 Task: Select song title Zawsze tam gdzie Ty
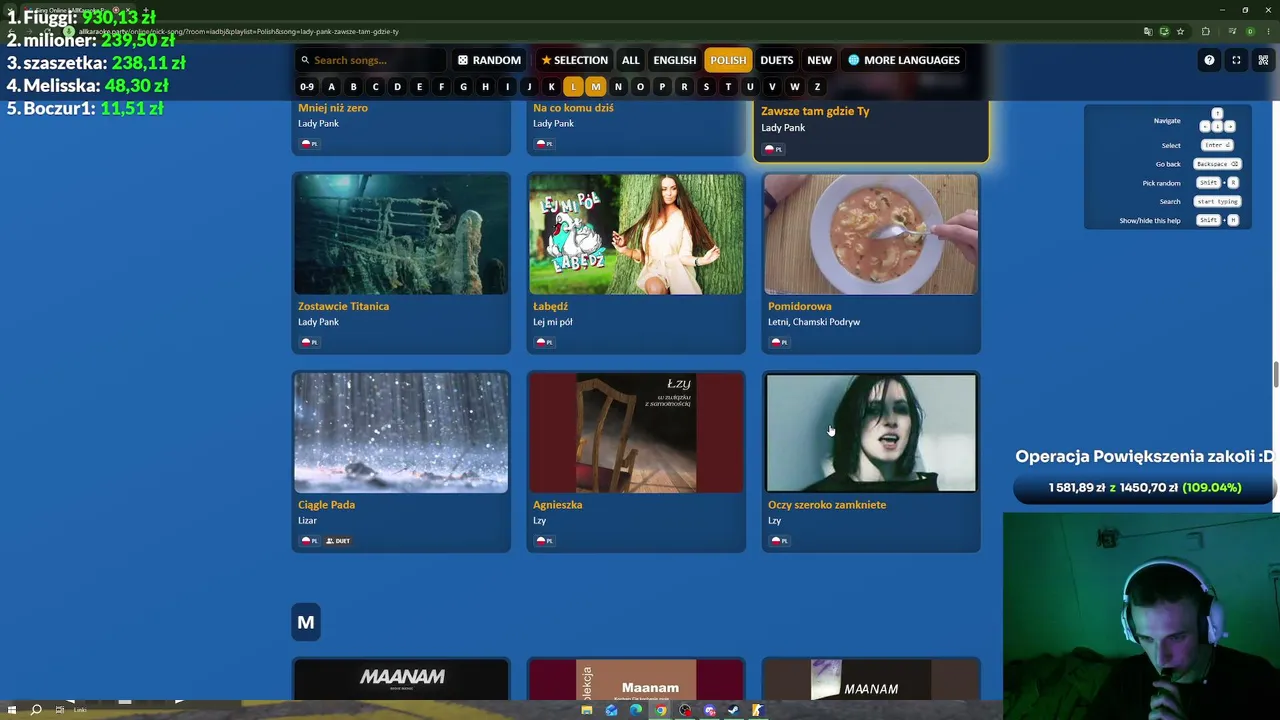coord(815,111)
